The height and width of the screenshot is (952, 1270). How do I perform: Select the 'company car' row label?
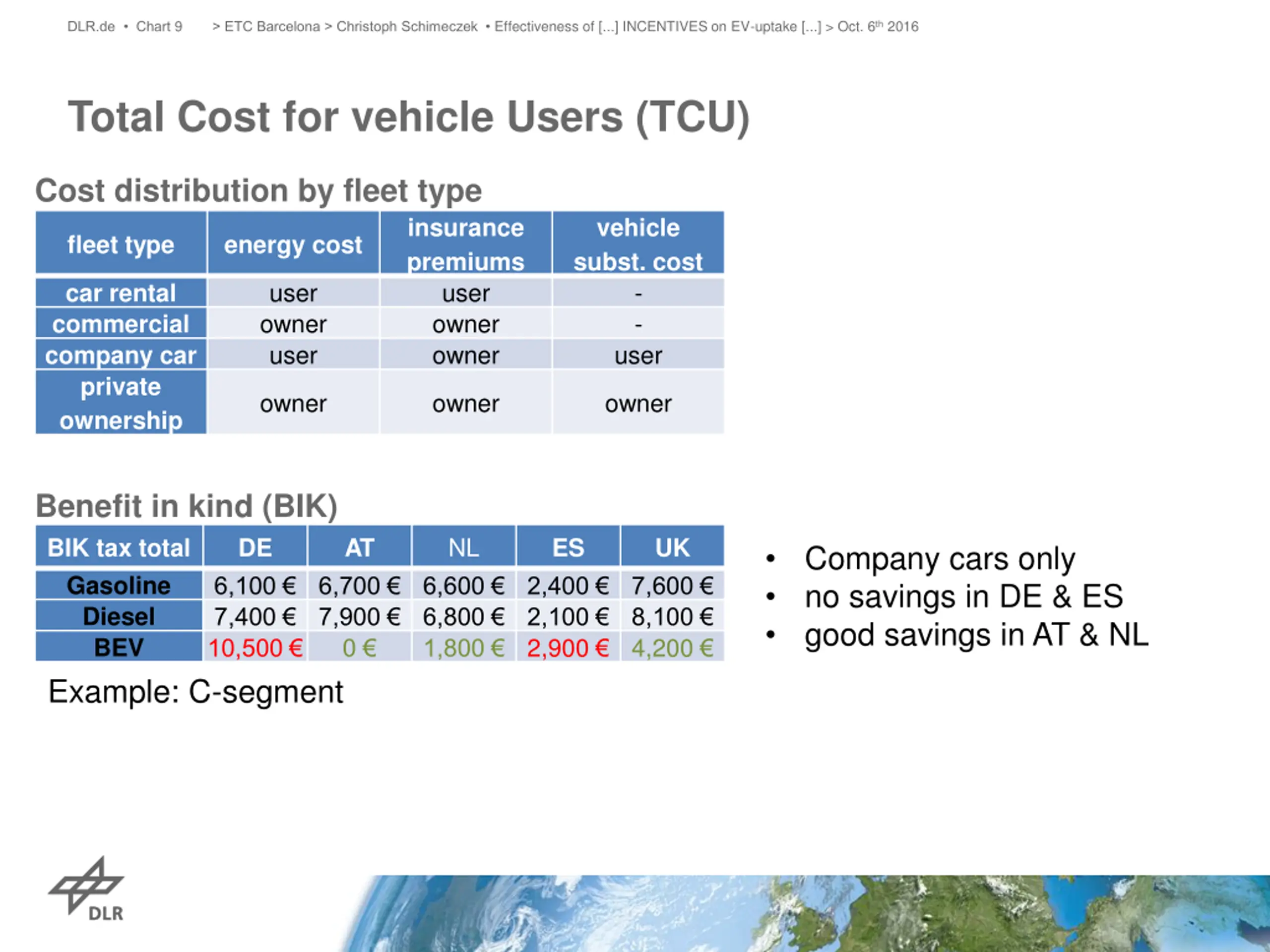[121, 355]
